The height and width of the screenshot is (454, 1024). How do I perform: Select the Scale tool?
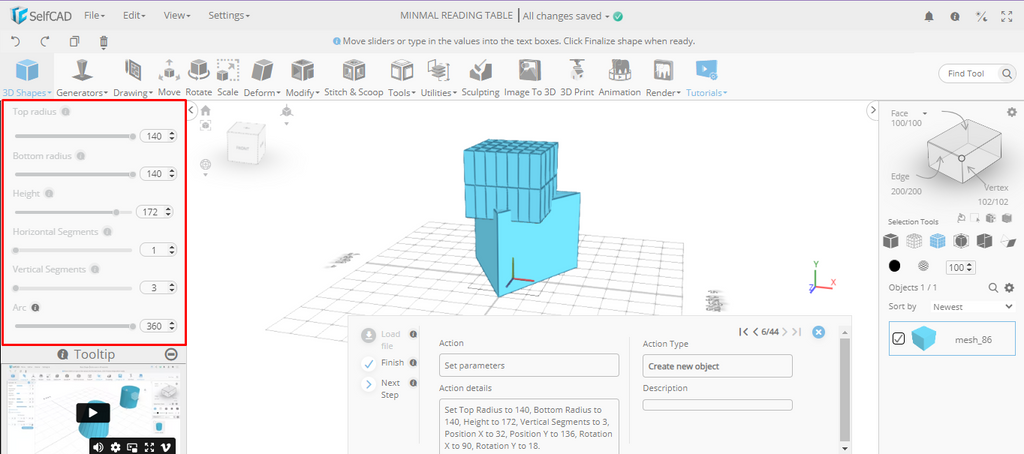[x=228, y=78]
